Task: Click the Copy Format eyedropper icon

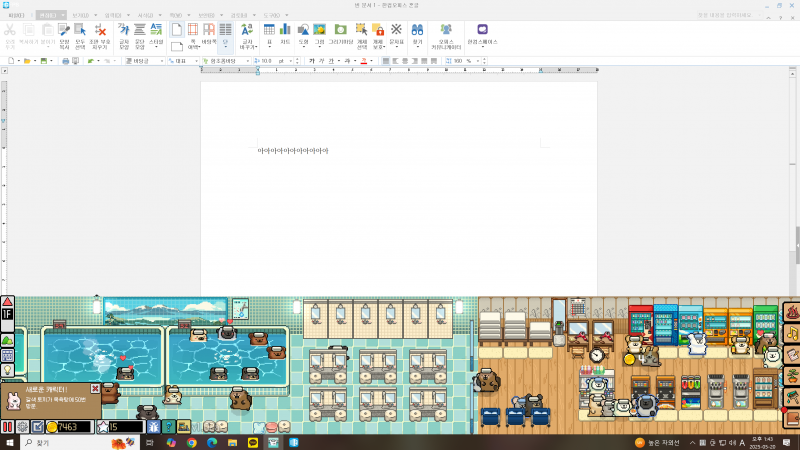Action: click(64, 30)
